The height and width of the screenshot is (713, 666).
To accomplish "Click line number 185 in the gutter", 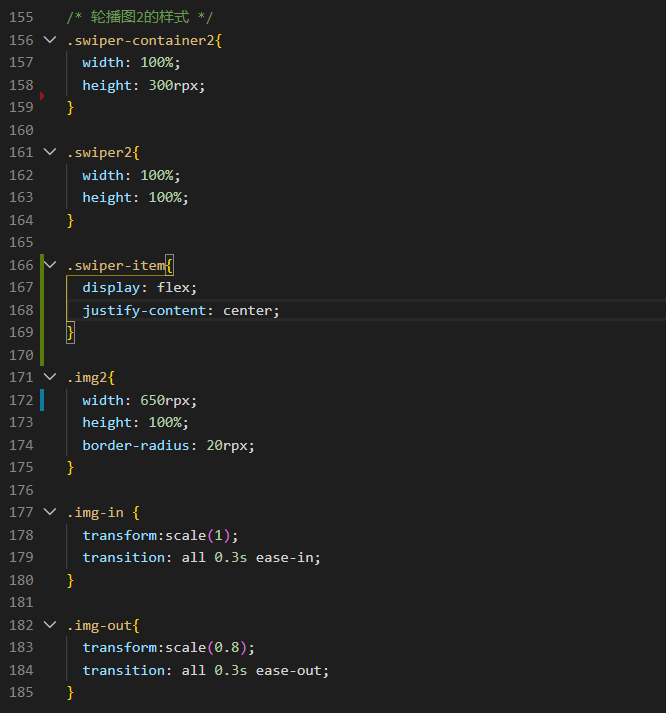I will click(21, 693).
